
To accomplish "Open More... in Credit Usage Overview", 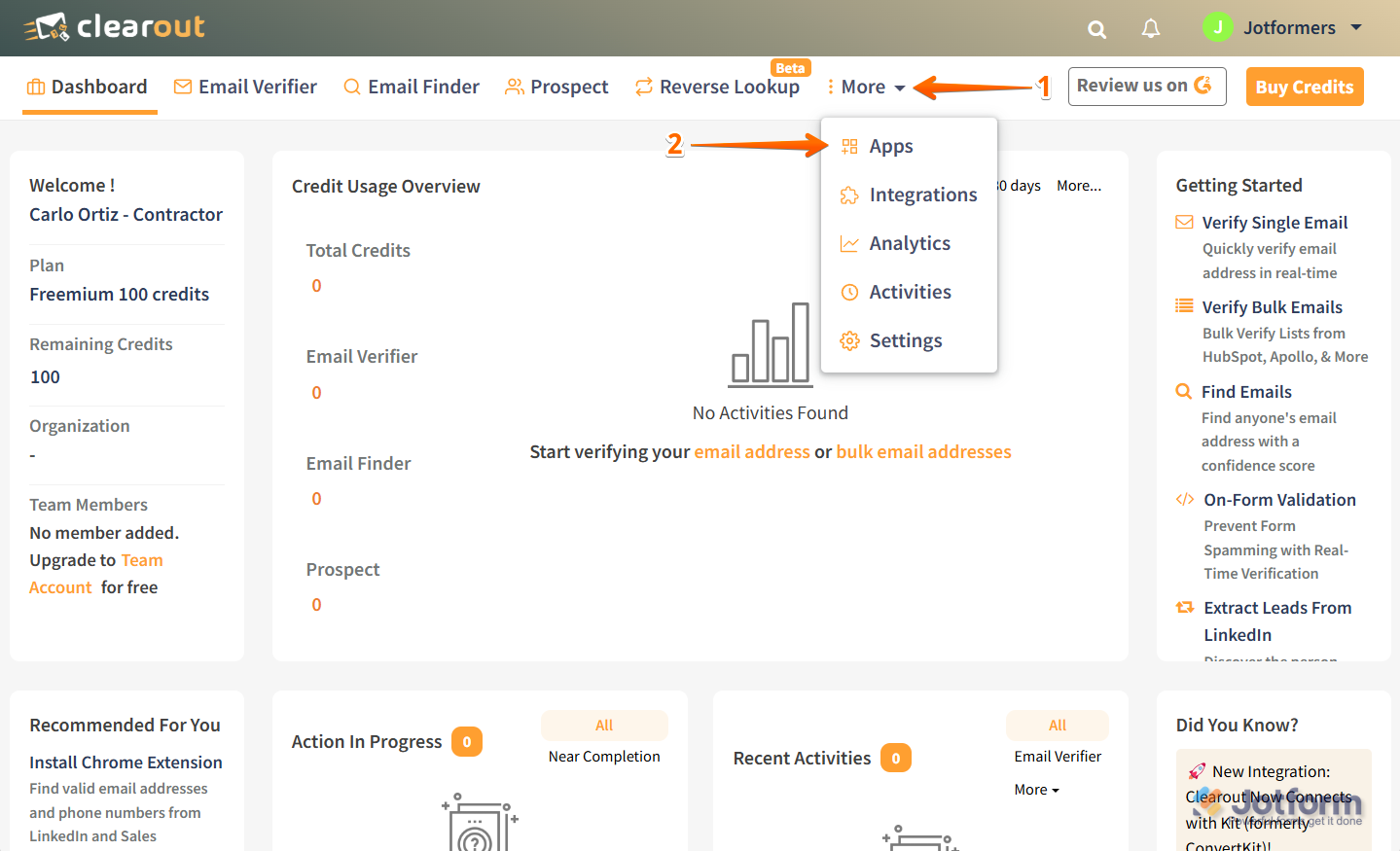I will (x=1079, y=185).
